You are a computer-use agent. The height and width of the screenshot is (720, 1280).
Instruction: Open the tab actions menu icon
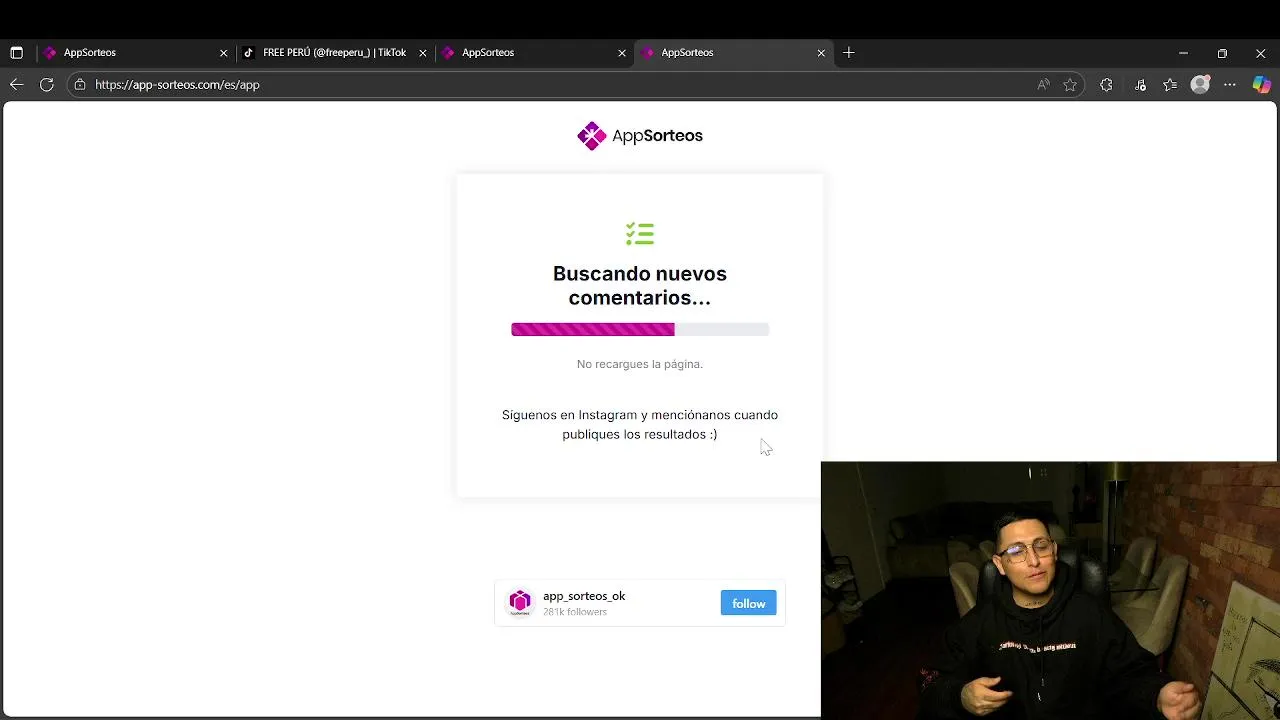coord(16,53)
